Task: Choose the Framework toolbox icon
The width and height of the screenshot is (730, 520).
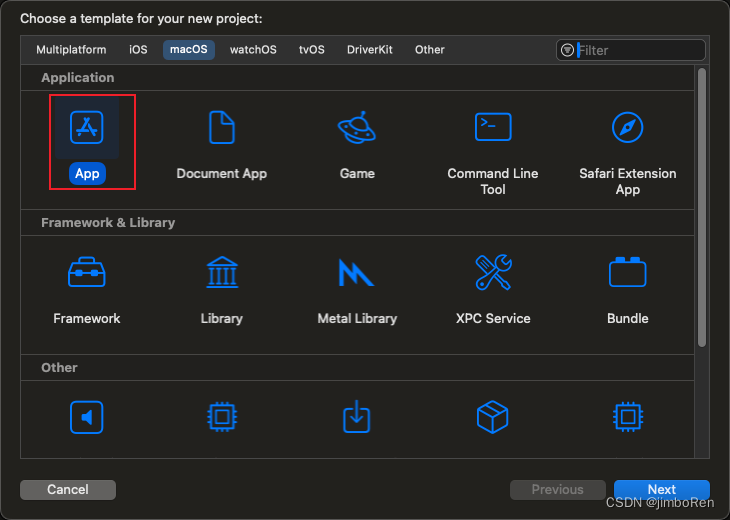Action: coord(87,272)
